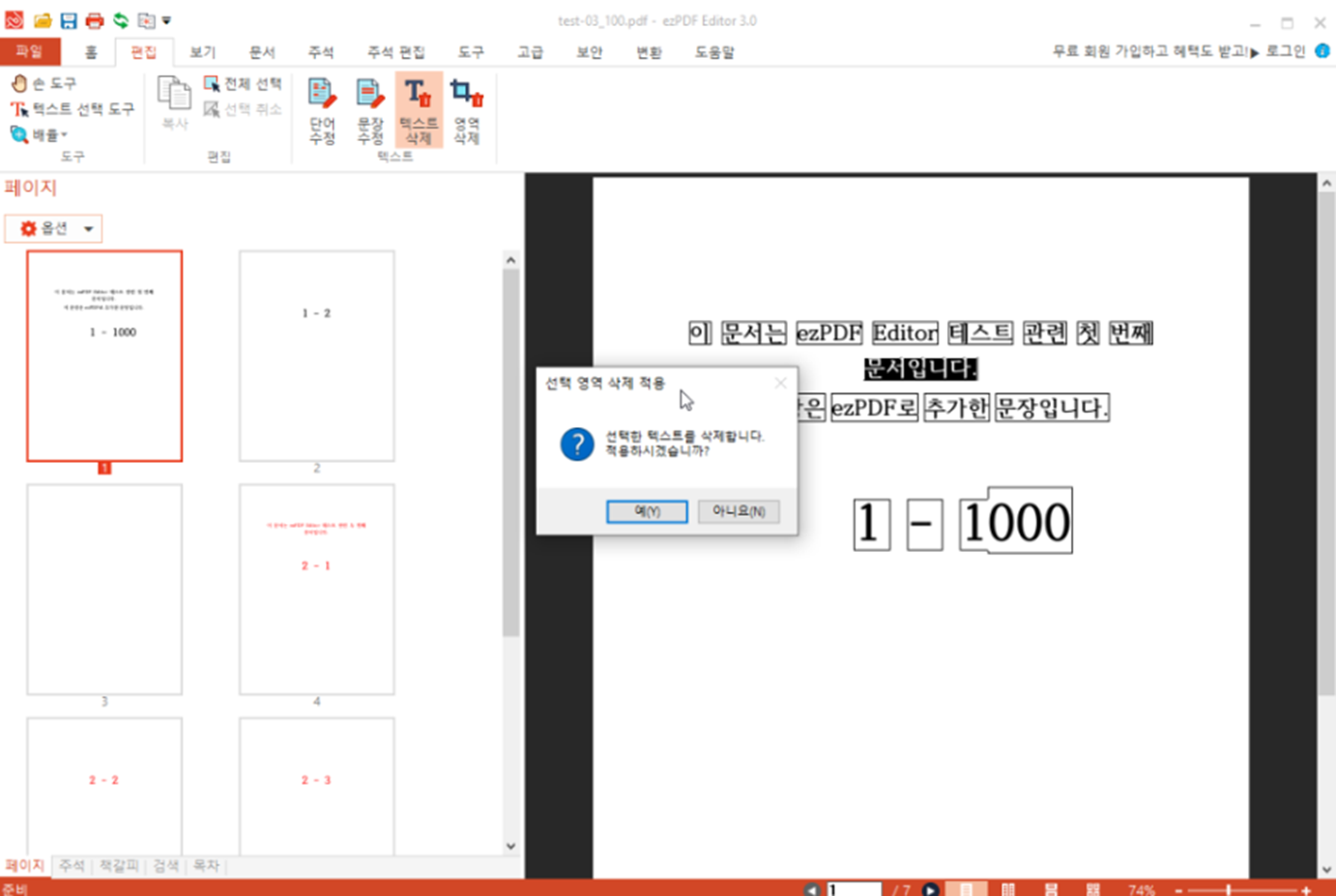This screenshot has height=896, width=1336.
Task: Close the 선택 영역 삭제 적용 dialog
Action: pos(780,384)
